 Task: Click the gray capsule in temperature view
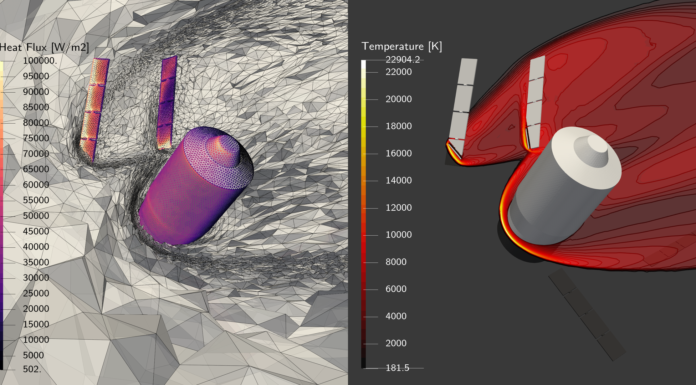point(565,187)
